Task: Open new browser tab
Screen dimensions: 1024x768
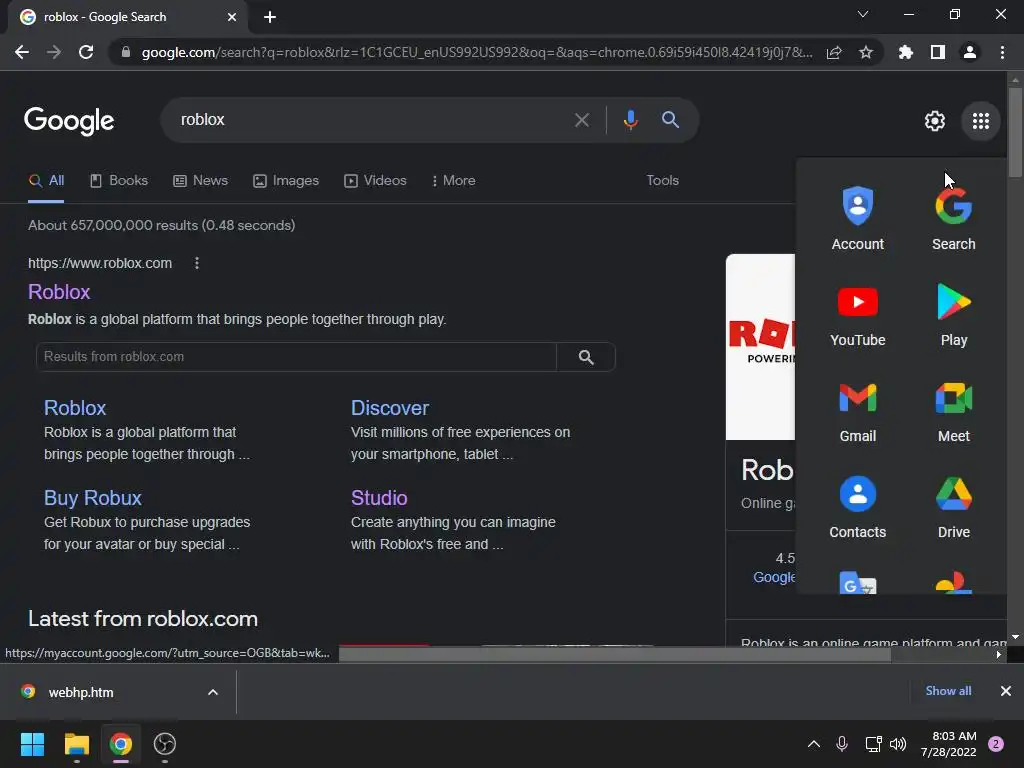Action: (270, 17)
